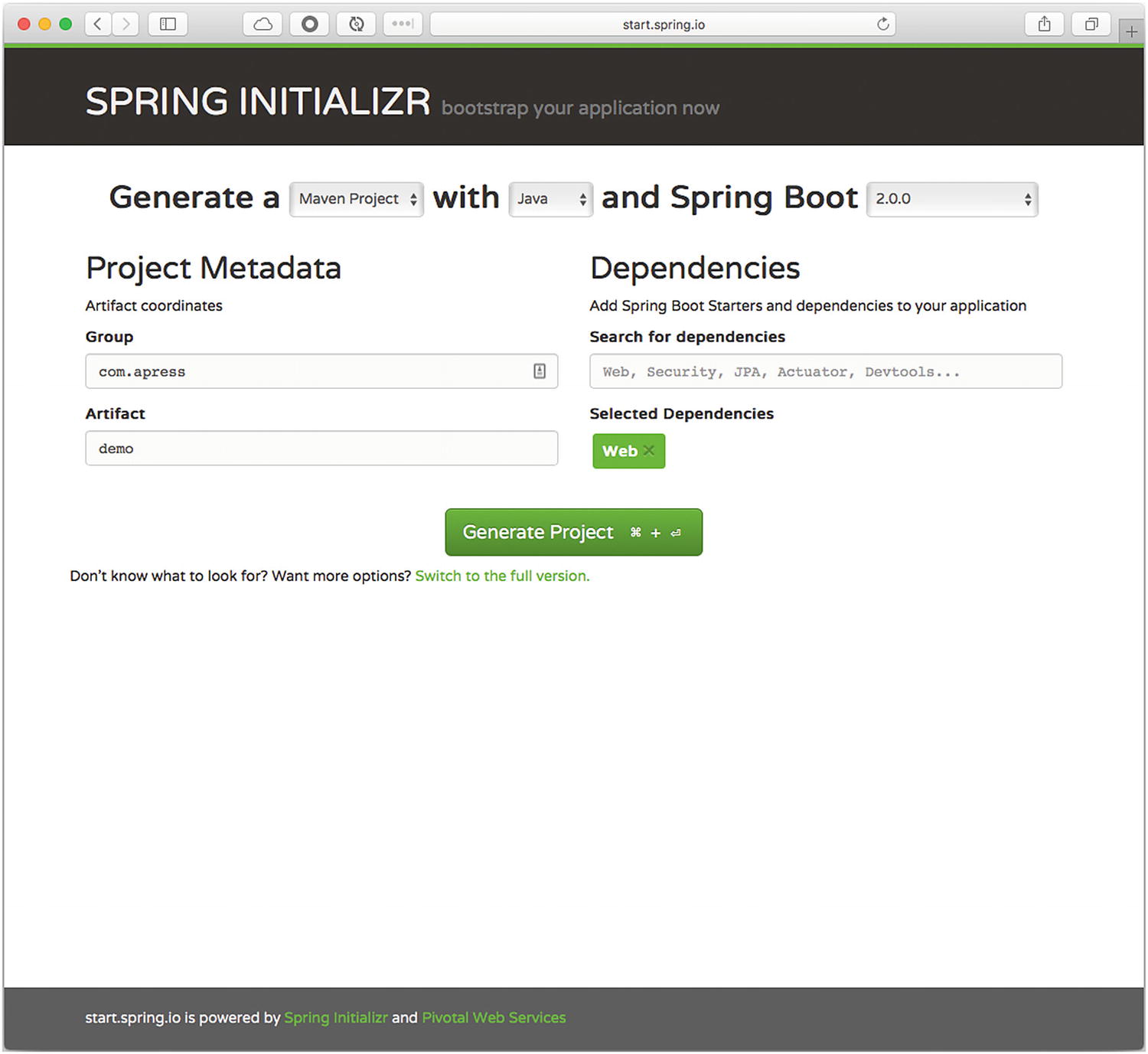Reload the start.spring.io page

pos(882,24)
